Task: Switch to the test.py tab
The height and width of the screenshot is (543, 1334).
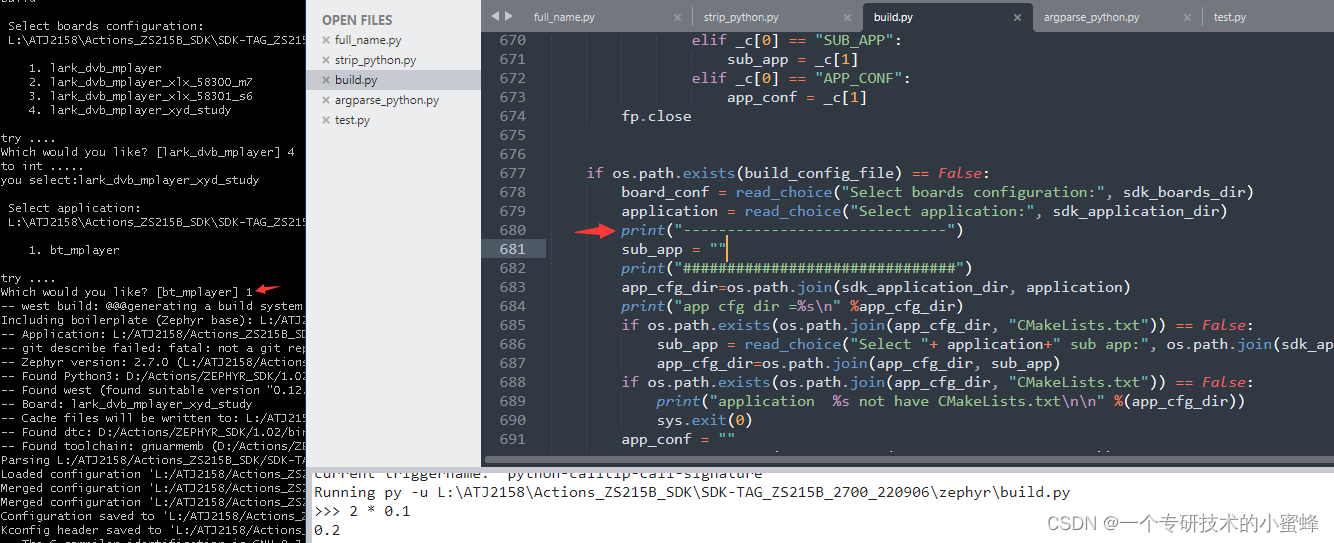Action: tap(1229, 17)
